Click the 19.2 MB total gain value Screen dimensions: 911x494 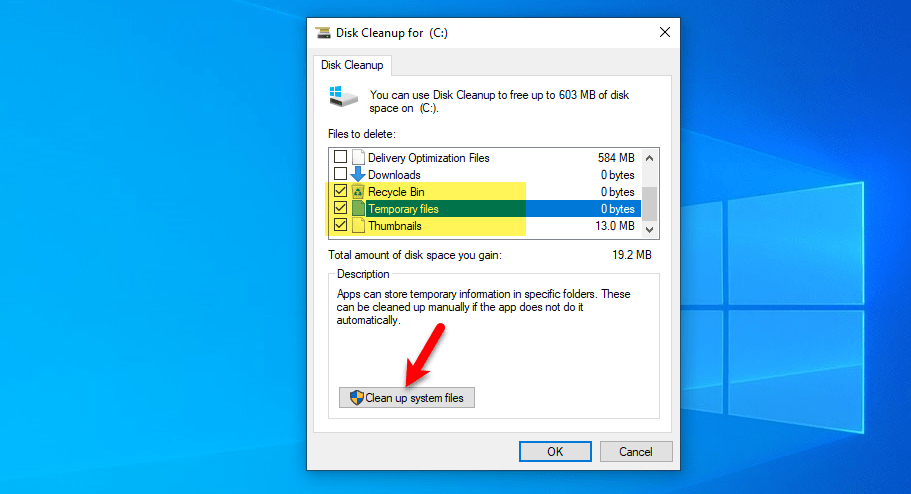[x=632, y=255]
